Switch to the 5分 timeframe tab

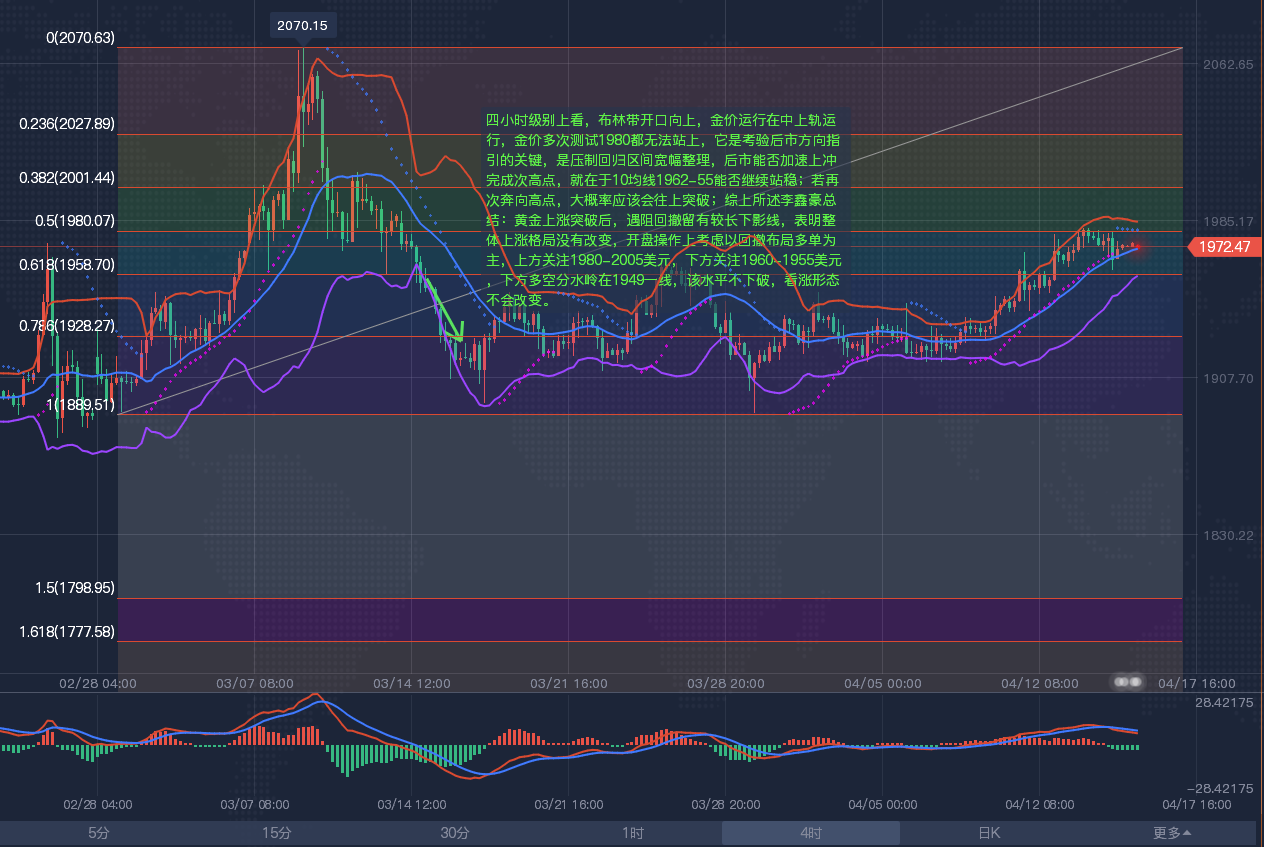coord(98,833)
